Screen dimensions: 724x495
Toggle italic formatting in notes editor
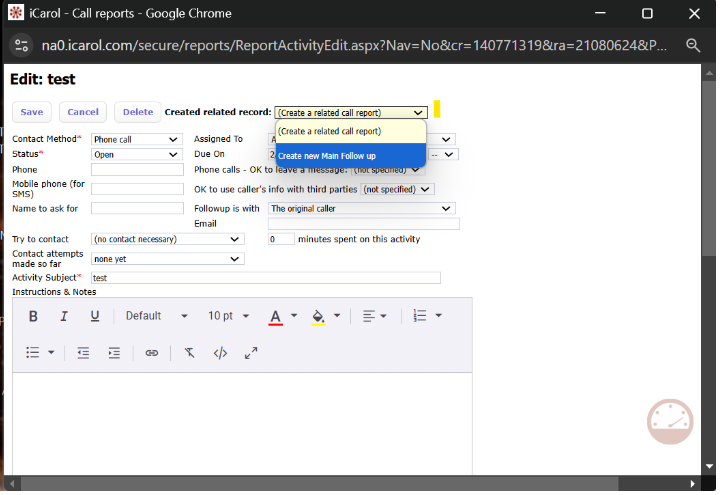tap(64, 316)
